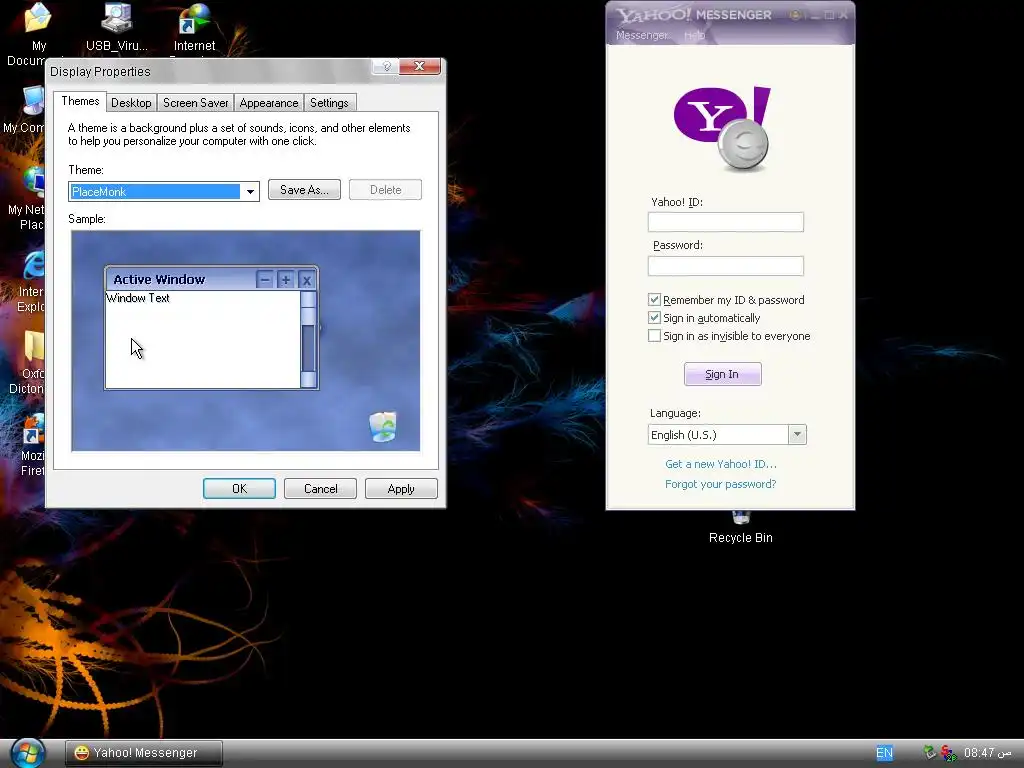The height and width of the screenshot is (768, 1024).
Task: Click the sample Active Window scrollbar
Action: (308, 340)
